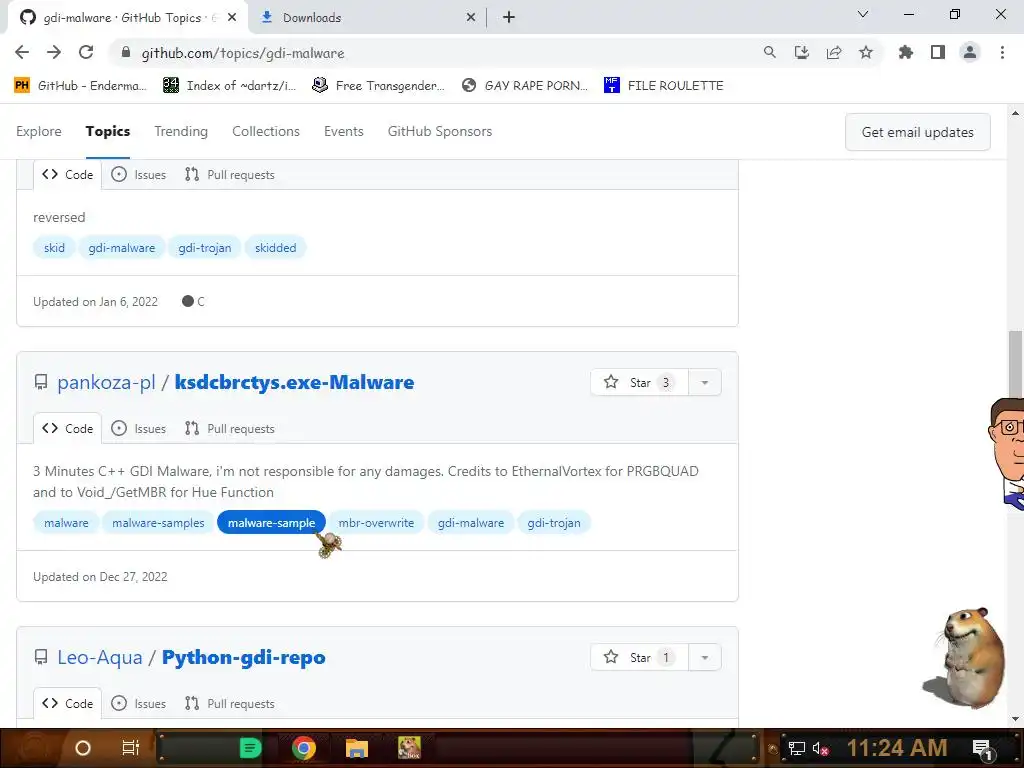1024x768 pixels.
Task: Reload the current page
Action: pos(86,52)
